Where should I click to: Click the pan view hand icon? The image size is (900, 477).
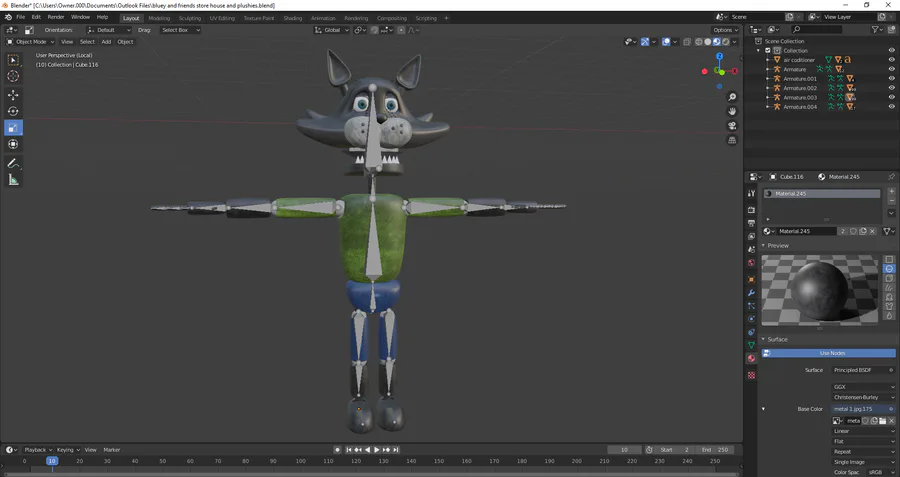tap(732, 111)
